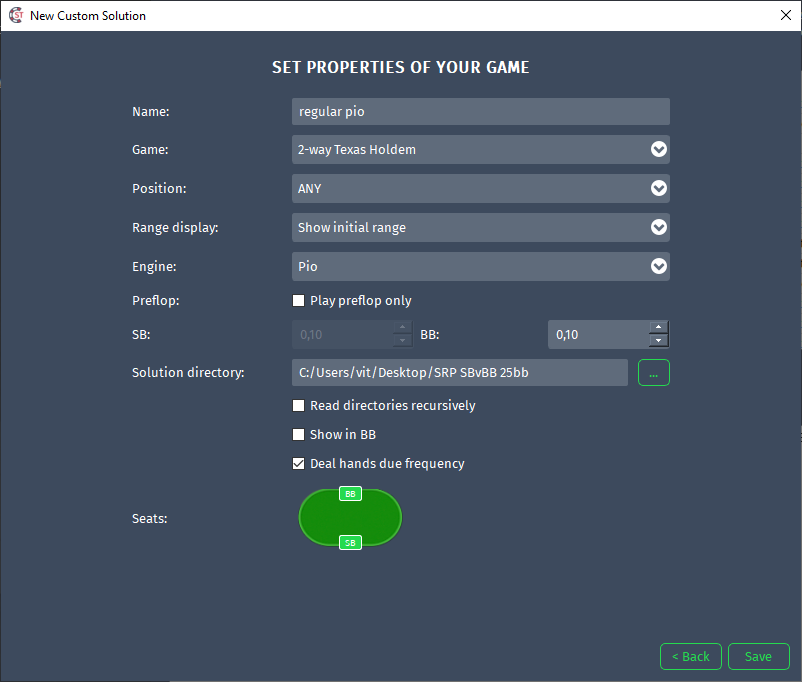Click the application logo in title bar
The width and height of the screenshot is (802, 682).
tap(16, 15)
